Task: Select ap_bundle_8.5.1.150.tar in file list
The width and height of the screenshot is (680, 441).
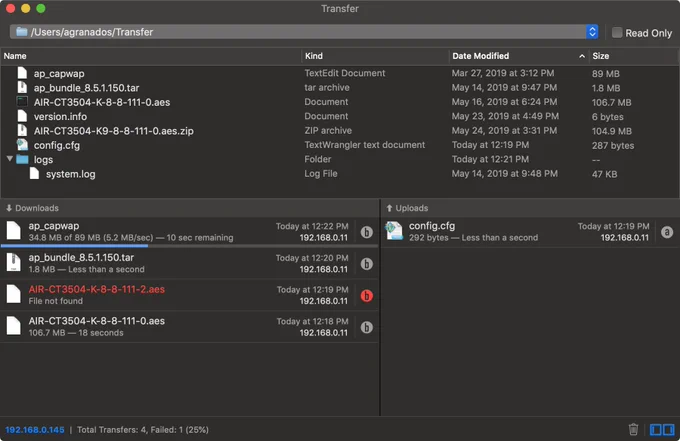Action: [x=86, y=88]
